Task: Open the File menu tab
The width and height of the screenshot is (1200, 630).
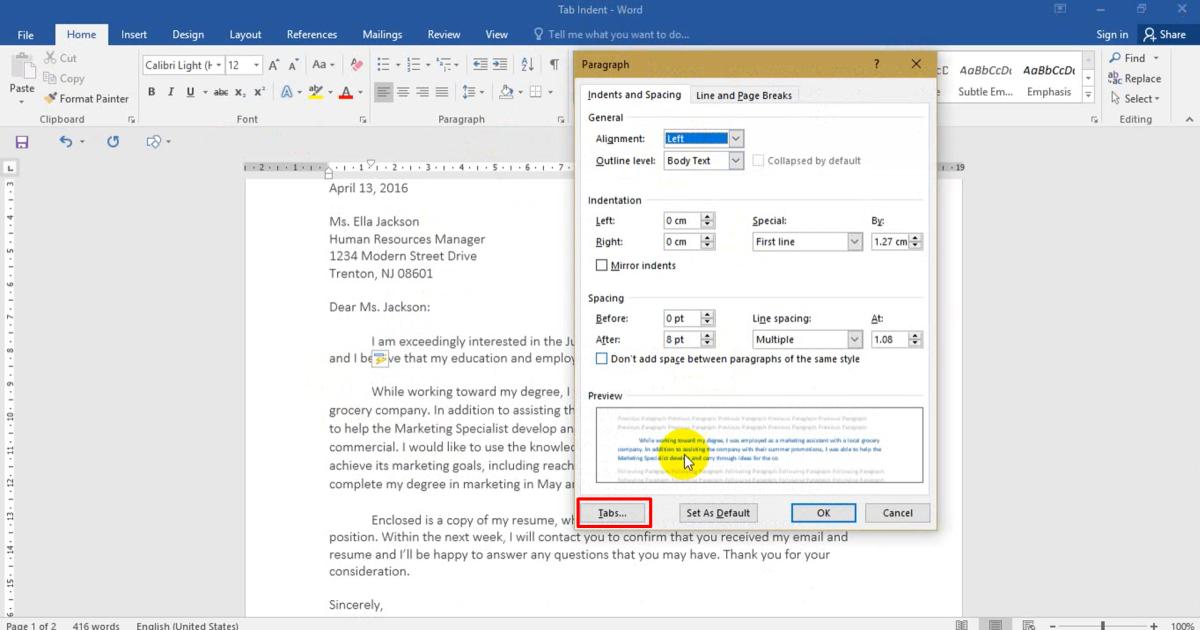Action: (26, 35)
